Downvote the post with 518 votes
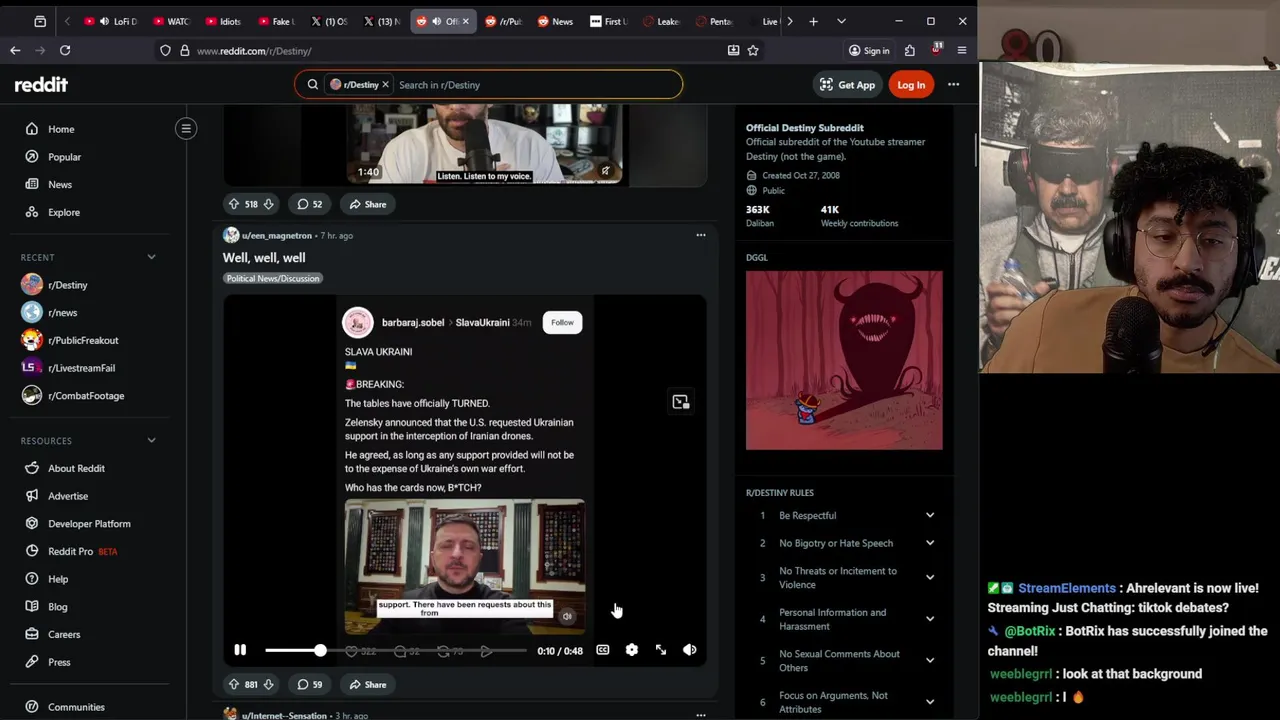The image size is (1280, 720). [x=268, y=204]
